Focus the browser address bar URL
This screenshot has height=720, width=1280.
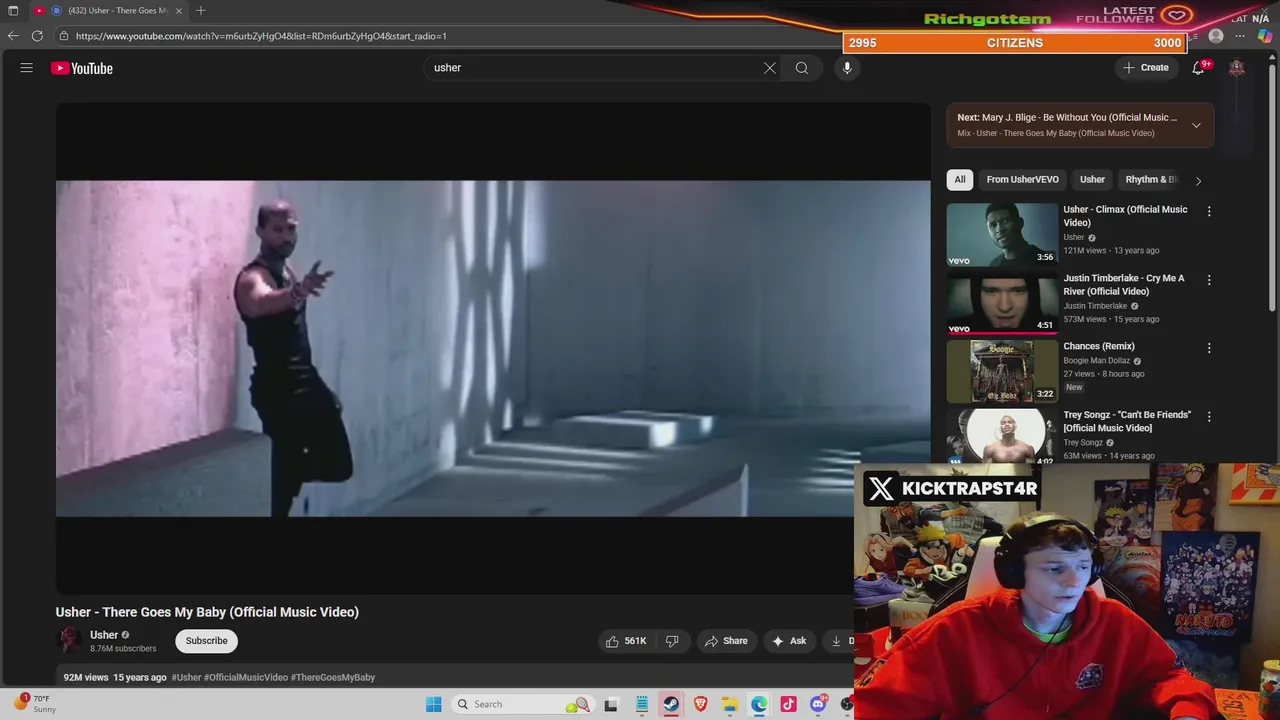tap(261, 36)
